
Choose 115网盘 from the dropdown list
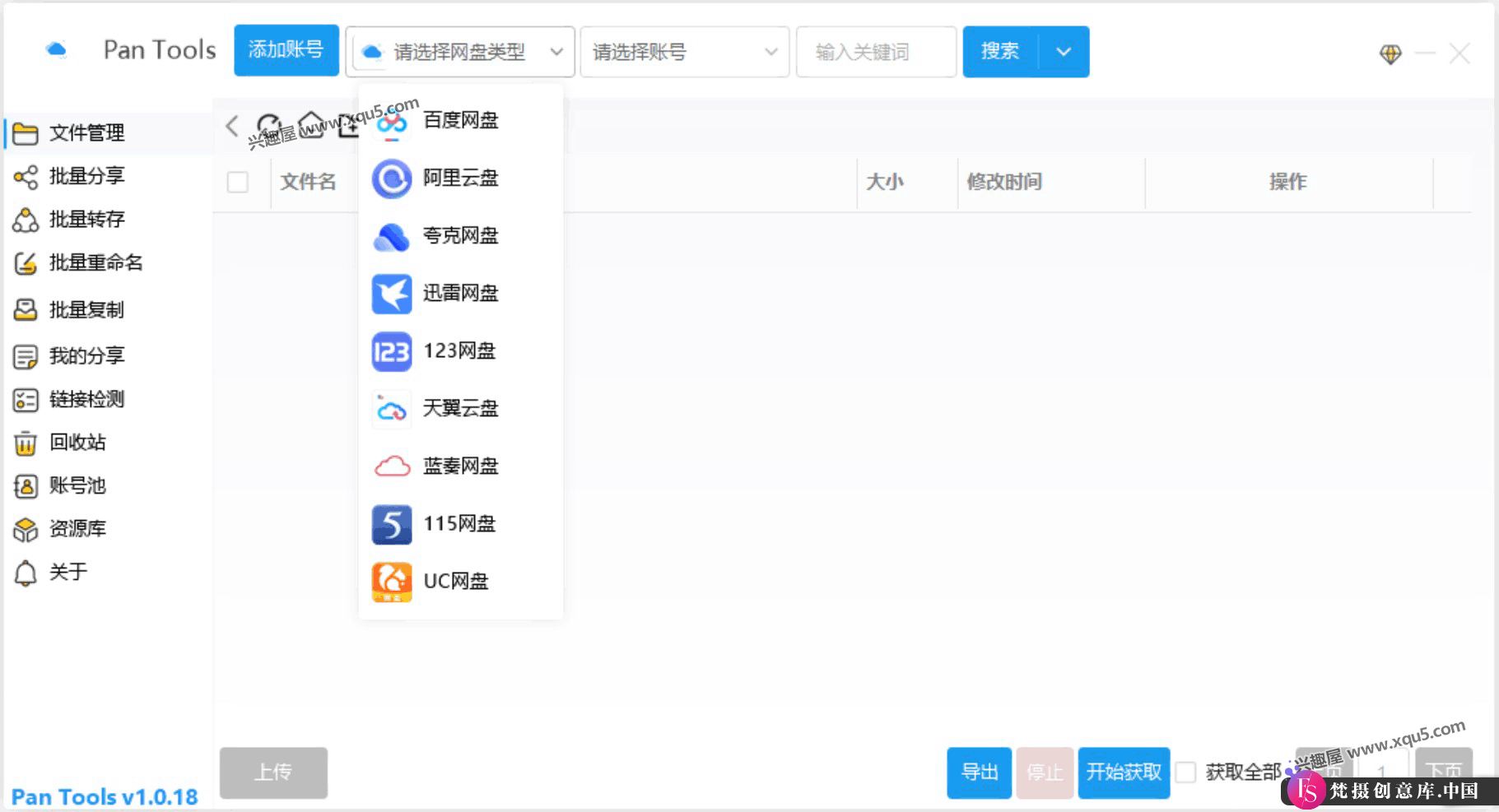(x=461, y=524)
